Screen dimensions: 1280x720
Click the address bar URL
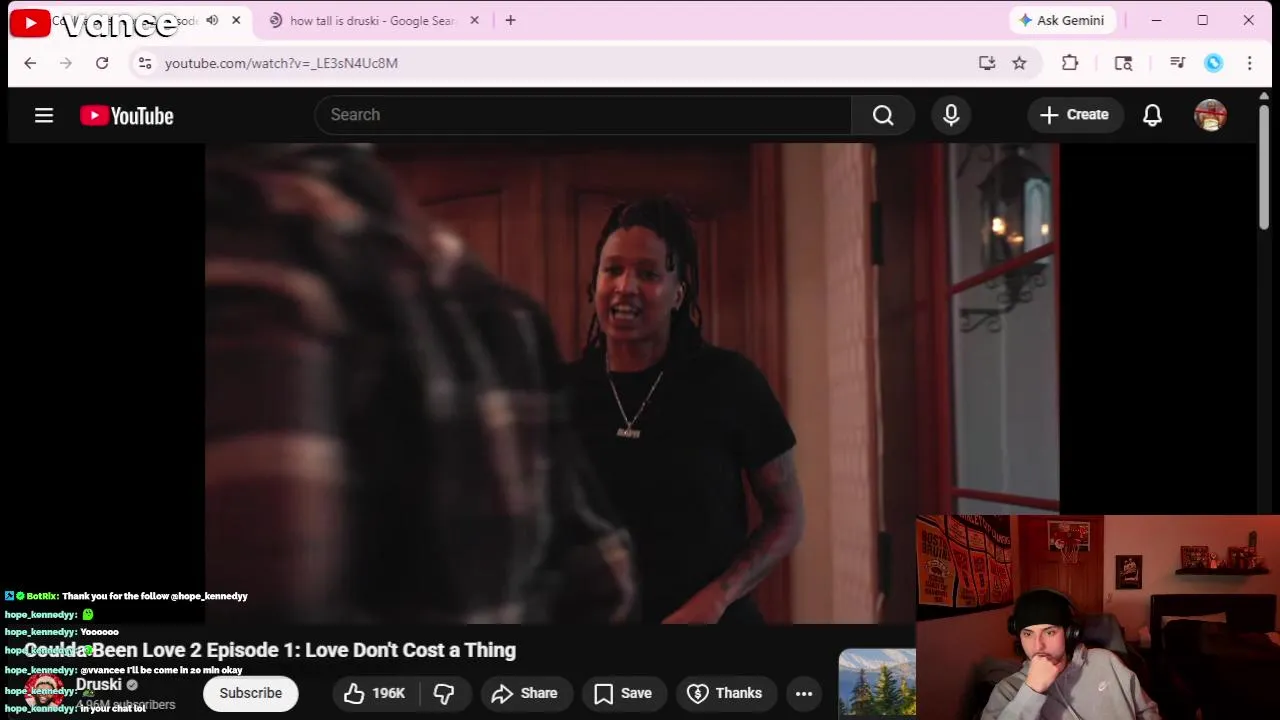pyautogui.click(x=281, y=63)
